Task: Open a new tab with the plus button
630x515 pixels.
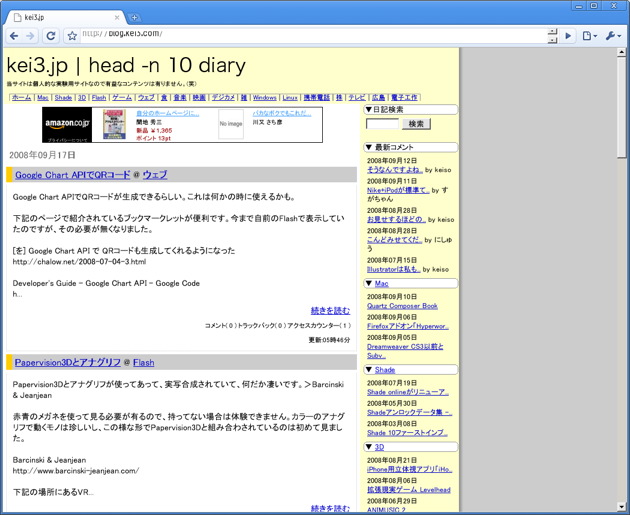Action: click(135, 17)
